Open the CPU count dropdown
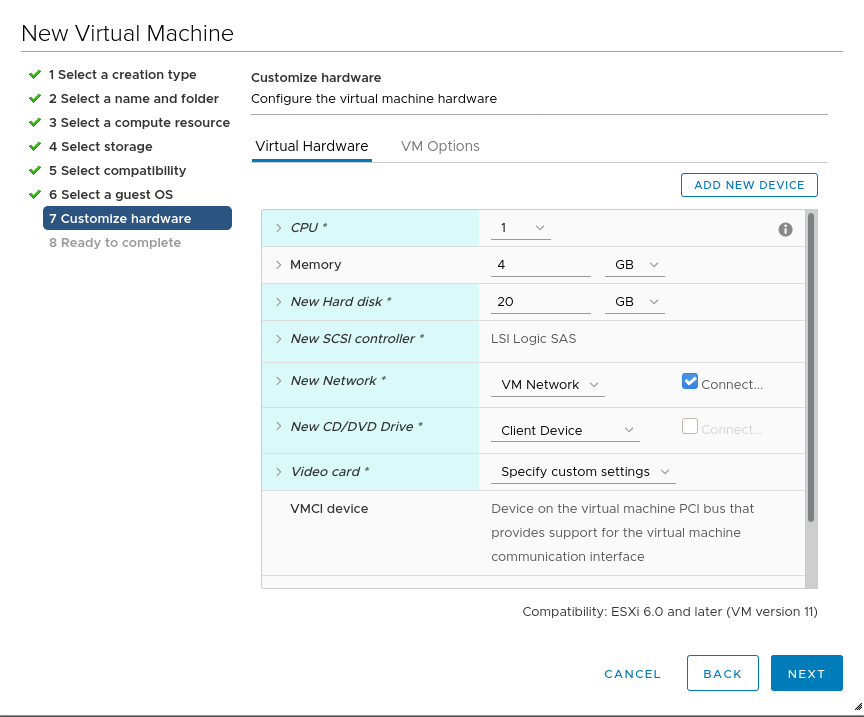 coord(521,228)
